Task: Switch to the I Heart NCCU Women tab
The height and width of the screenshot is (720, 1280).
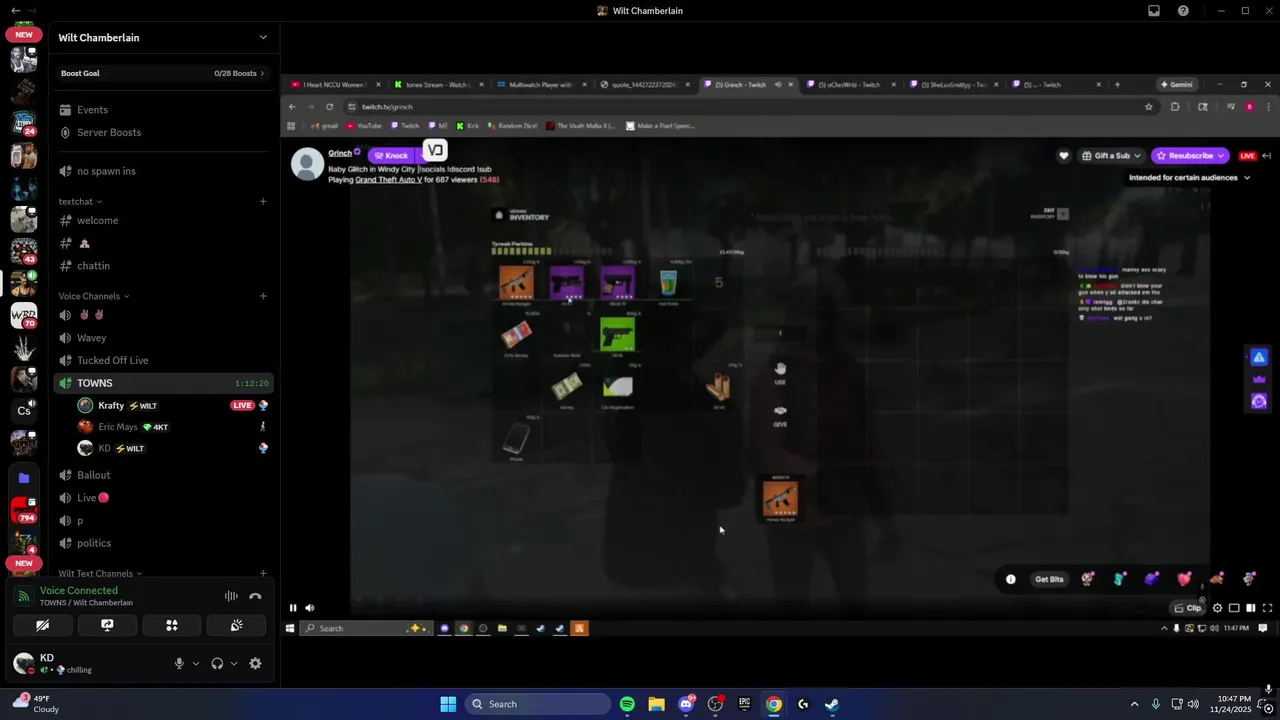Action: [x=335, y=85]
